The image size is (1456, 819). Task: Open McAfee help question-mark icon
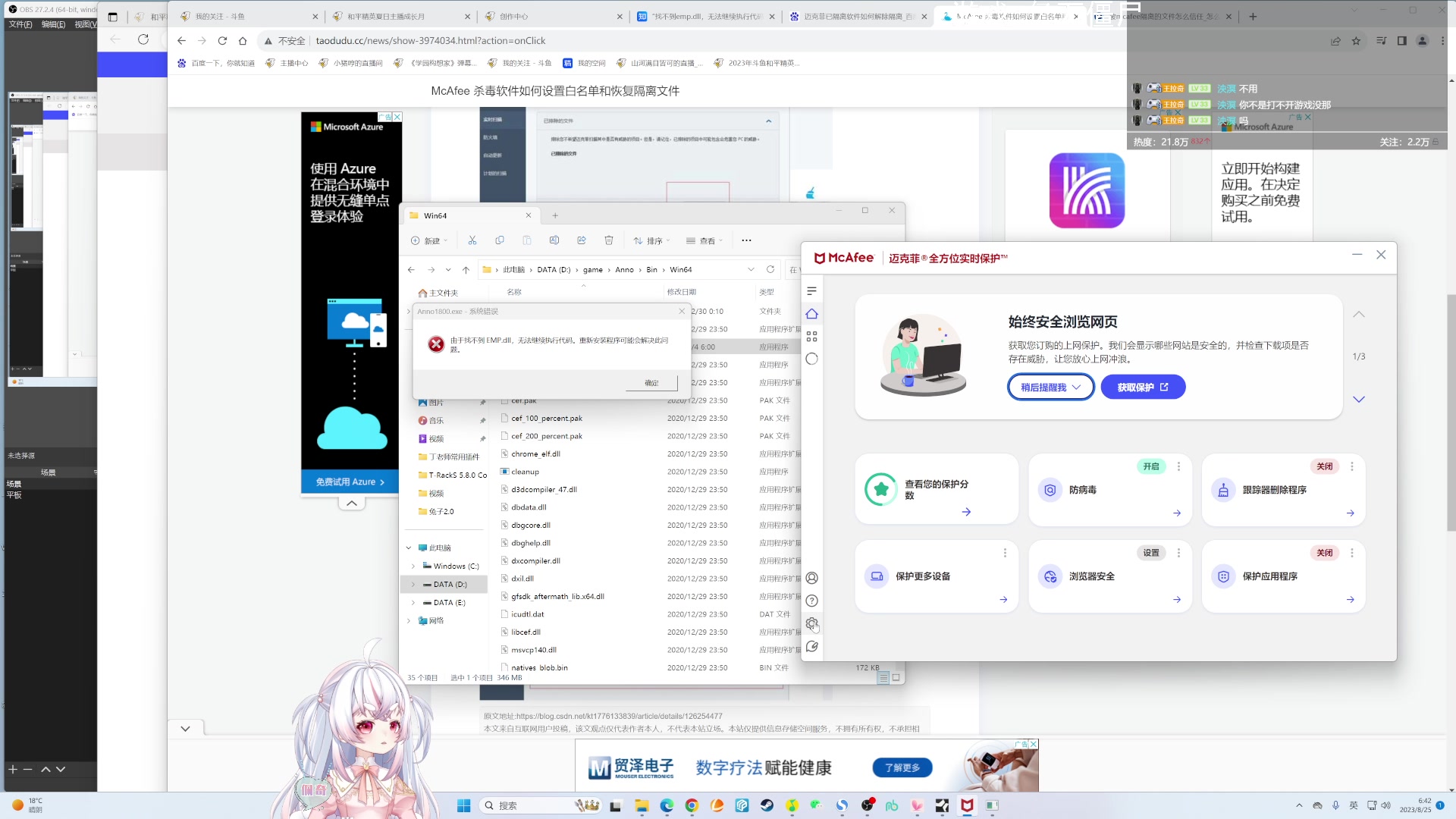812,601
